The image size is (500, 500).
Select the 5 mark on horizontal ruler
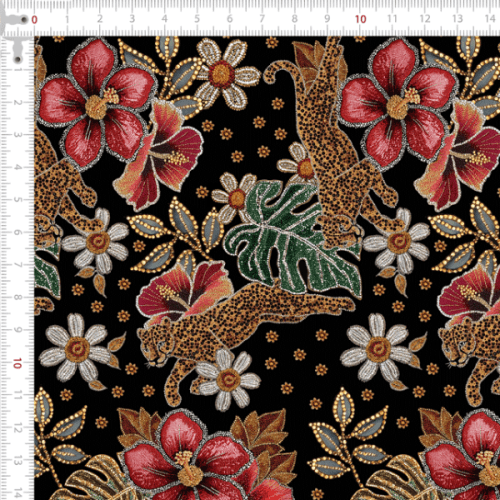coord(197,19)
